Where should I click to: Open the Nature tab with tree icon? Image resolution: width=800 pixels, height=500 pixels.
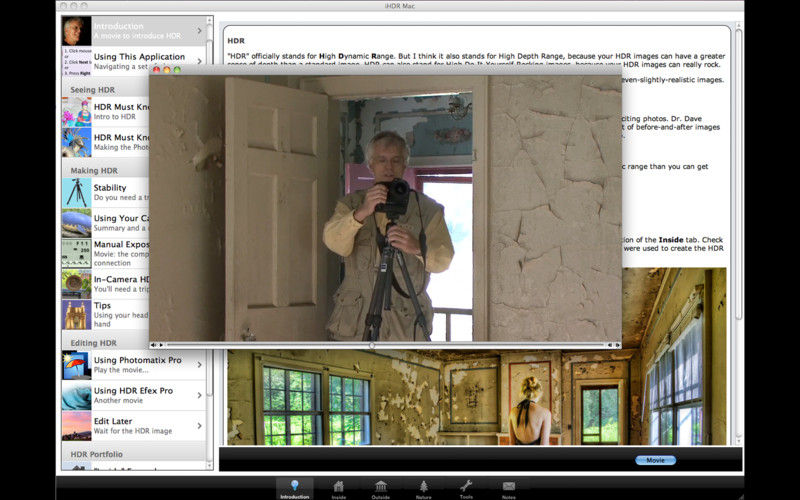423,489
